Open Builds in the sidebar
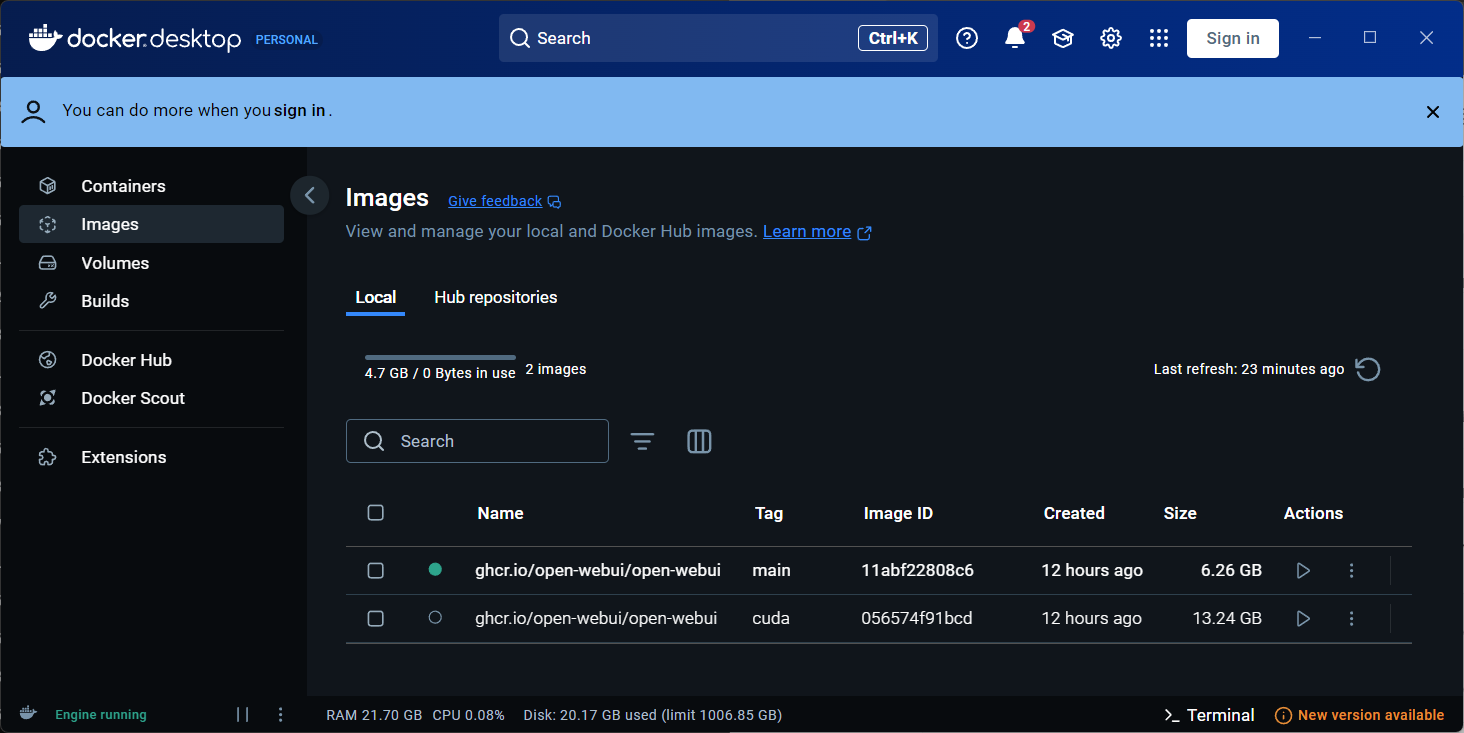Viewport: 1464px width, 733px height. (152, 301)
